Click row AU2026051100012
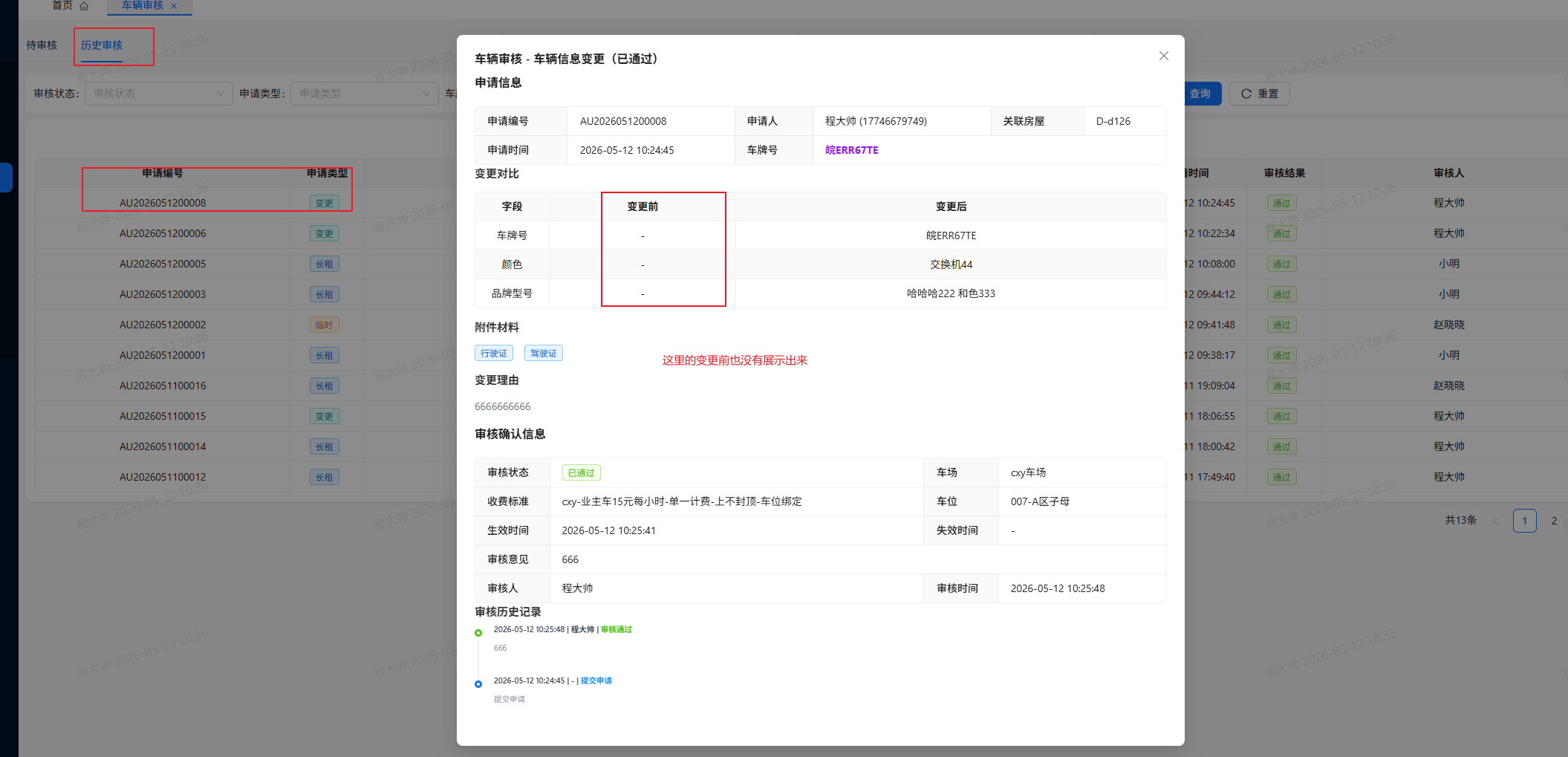This screenshot has width=1568, height=757. (163, 477)
